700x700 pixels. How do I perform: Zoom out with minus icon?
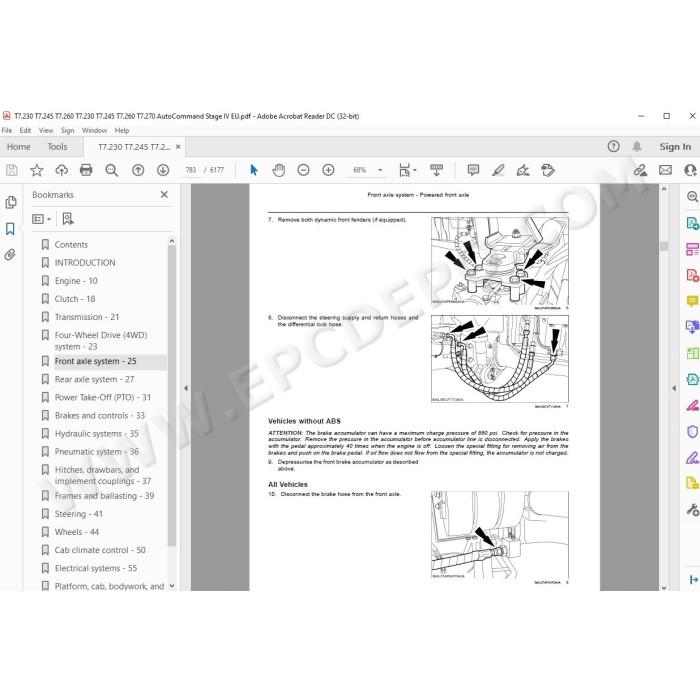pyautogui.click(x=304, y=170)
